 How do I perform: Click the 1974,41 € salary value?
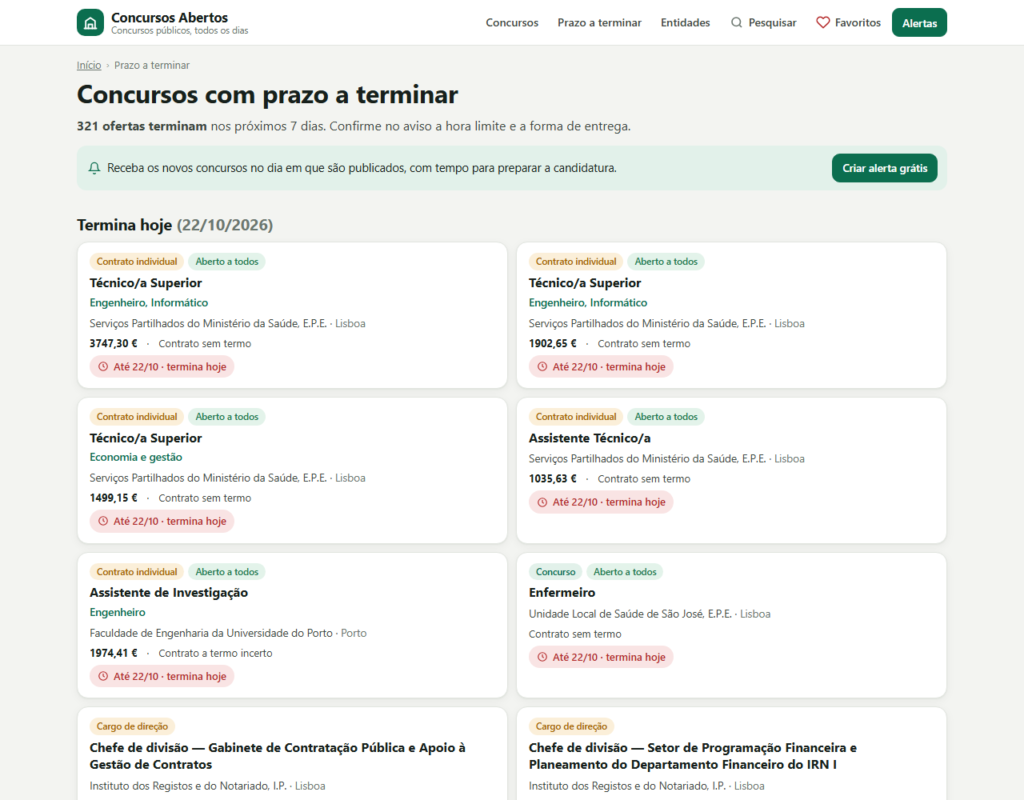point(114,653)
